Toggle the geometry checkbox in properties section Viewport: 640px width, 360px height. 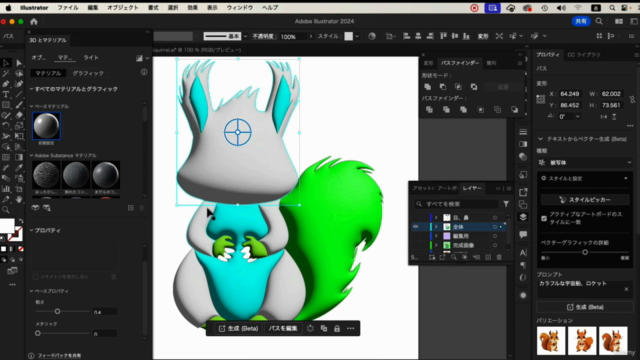pos(36,277)
